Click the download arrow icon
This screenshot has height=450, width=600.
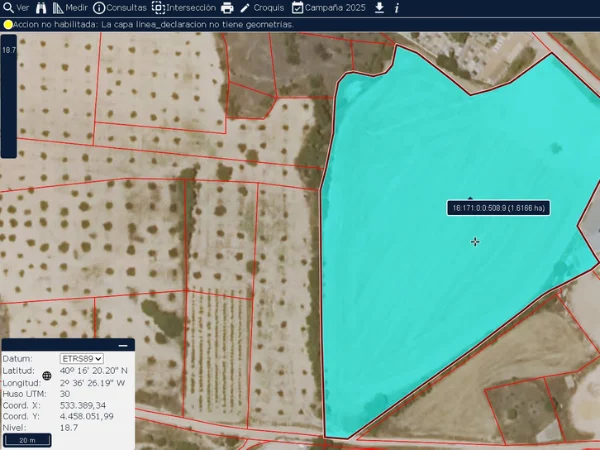(x=379, y=7)
